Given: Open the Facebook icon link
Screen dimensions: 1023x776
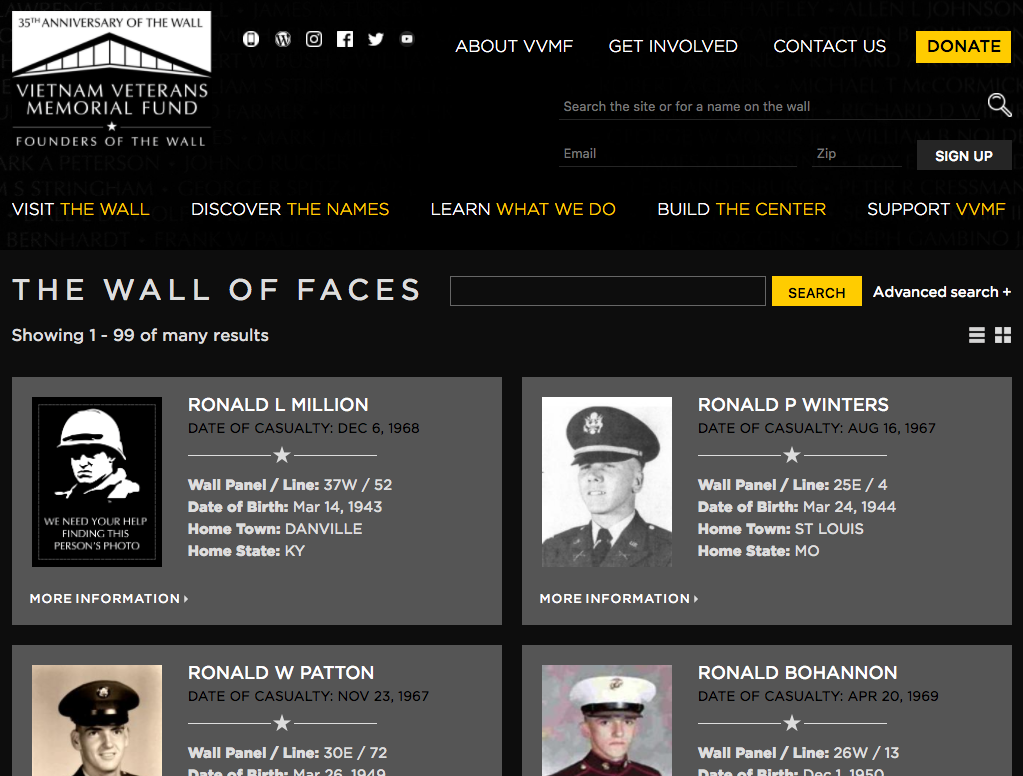Looking at the screenshot, I should [345, 39].
